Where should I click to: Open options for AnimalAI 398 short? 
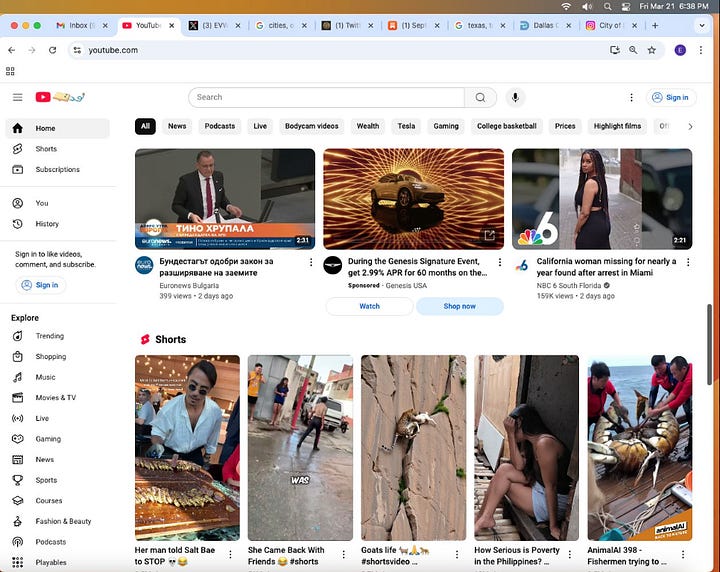click(683, 555)
